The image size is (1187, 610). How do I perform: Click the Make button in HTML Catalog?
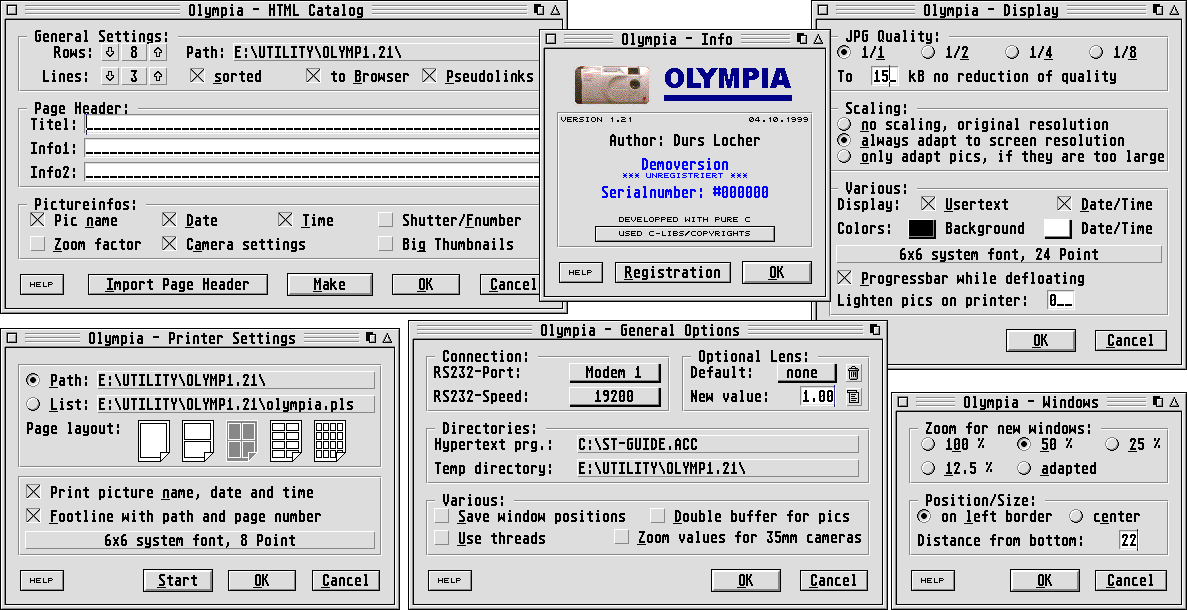click(x=329, y=285)
